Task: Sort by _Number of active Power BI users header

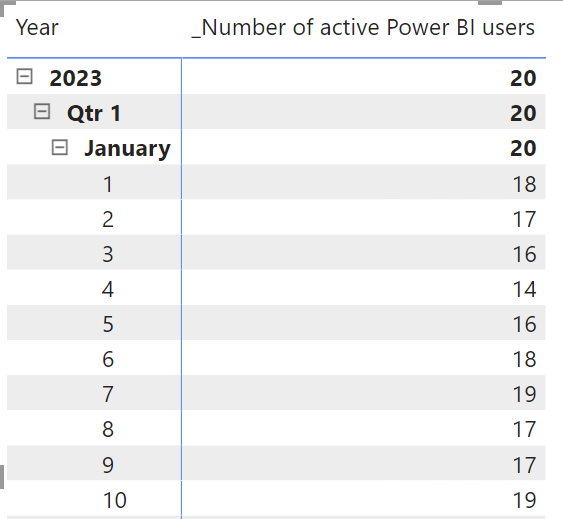Action: [x=363, y=28]
